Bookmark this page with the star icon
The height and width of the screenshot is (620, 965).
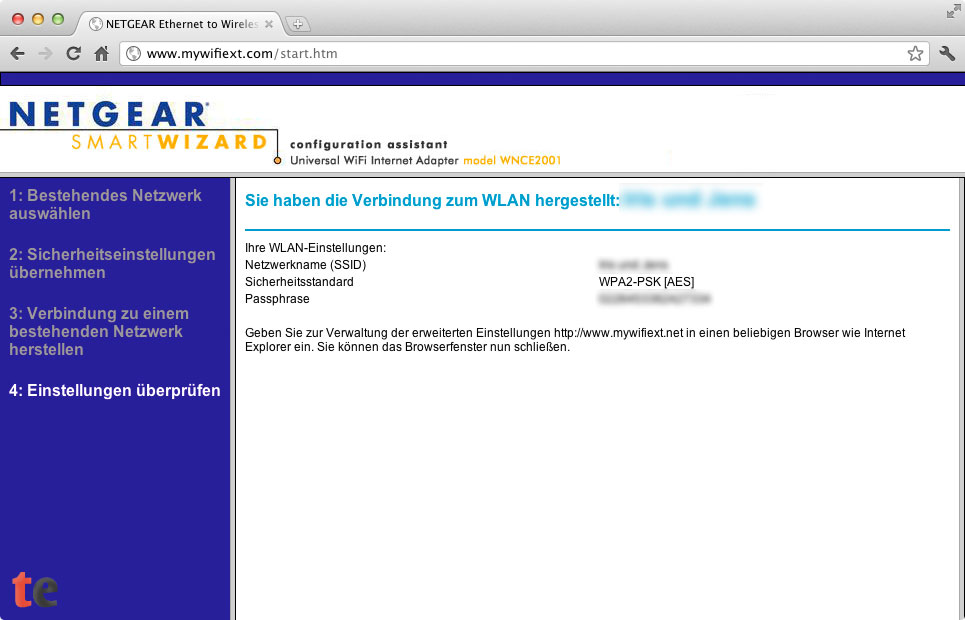[x=915, y=54]
